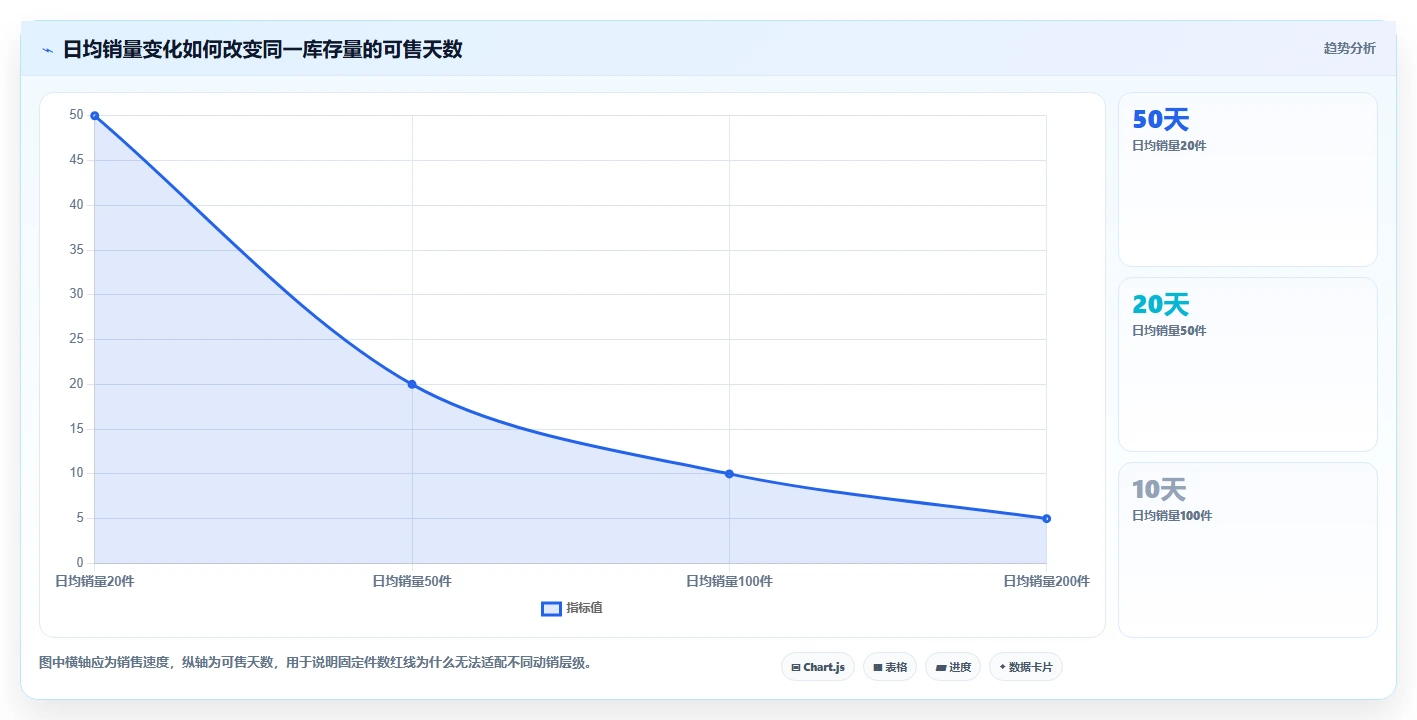Click x-axis label 日均销量200件
This screenshot has width=1417, height=720.
[1046, 581]
